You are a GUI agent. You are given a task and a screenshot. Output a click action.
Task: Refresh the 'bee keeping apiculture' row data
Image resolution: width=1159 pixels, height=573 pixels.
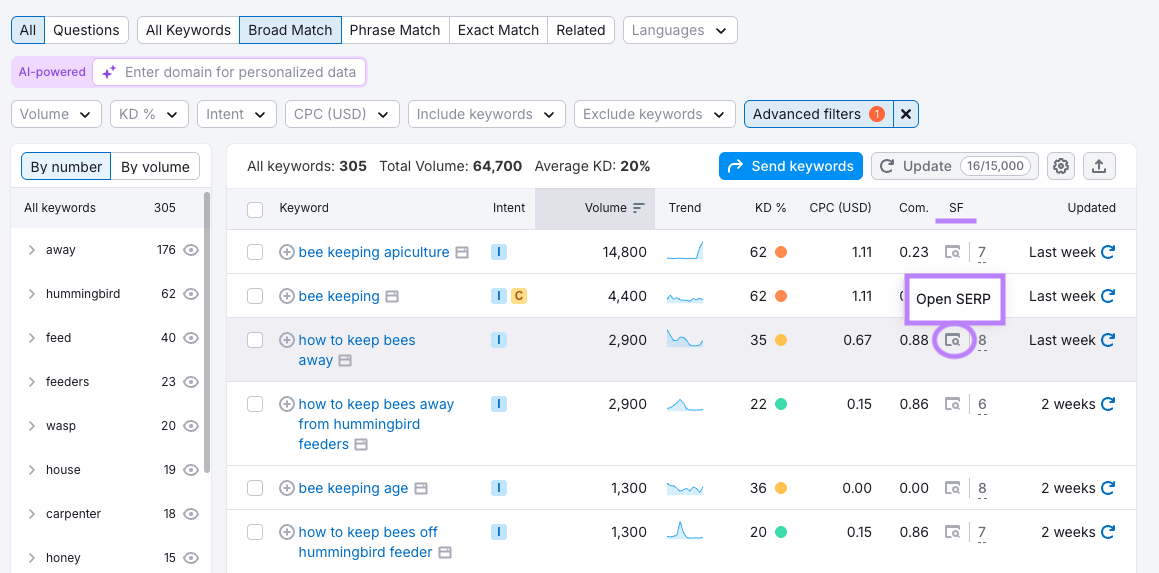pos(1107,252)
